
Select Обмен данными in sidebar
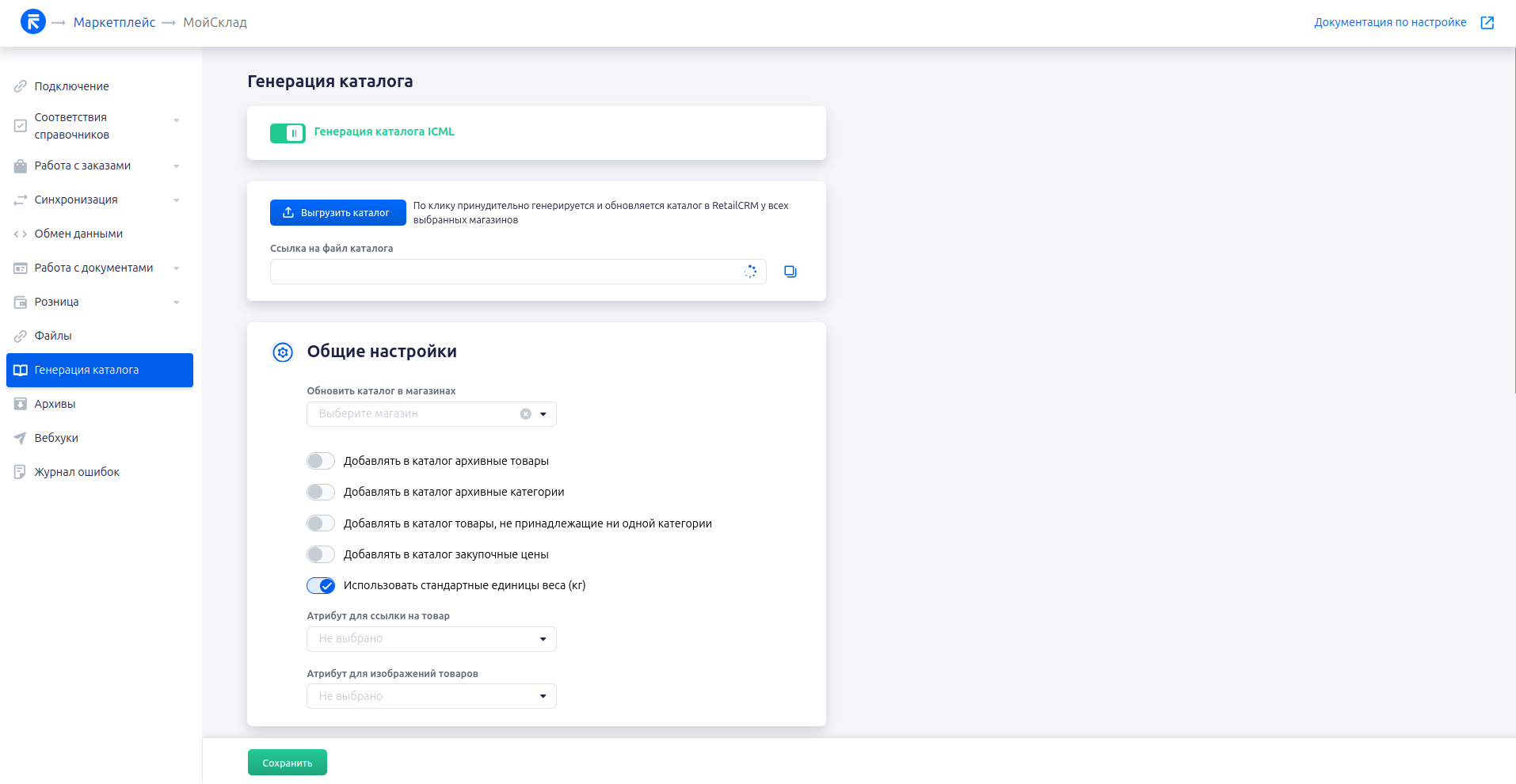click(x=78, y=234)
